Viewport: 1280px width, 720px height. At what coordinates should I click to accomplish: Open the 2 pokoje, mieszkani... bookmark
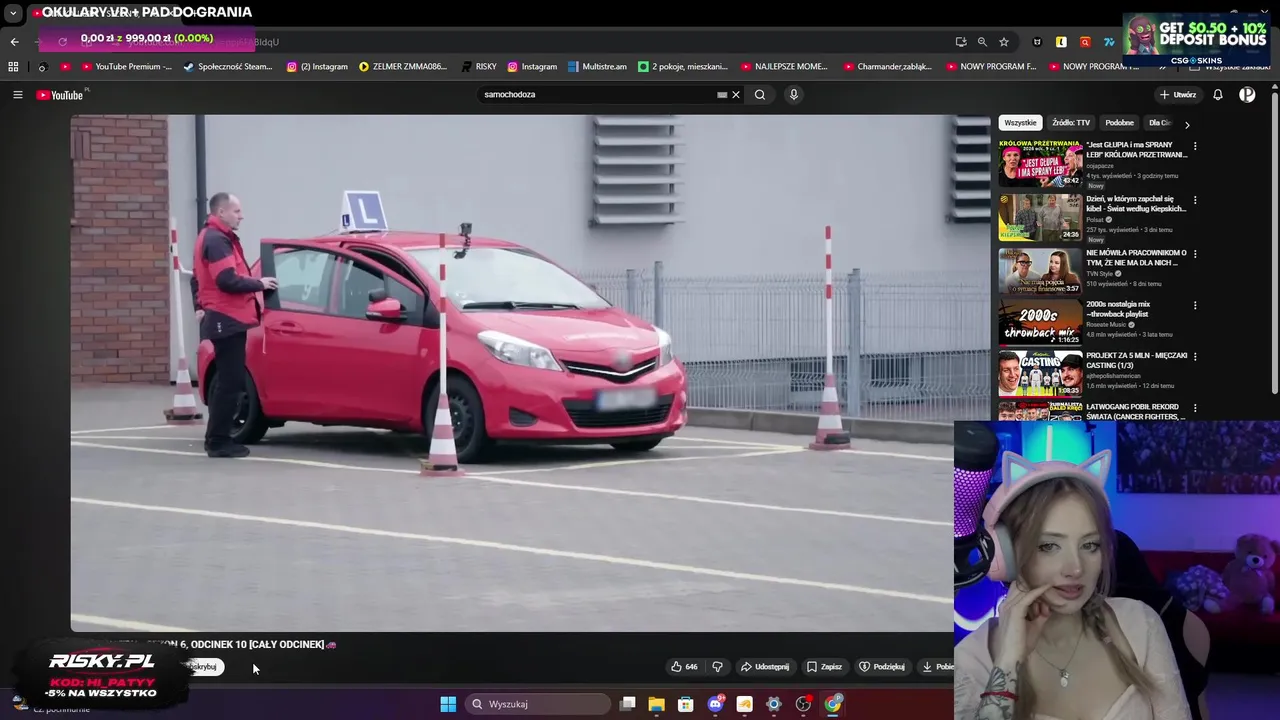point(683,67)
